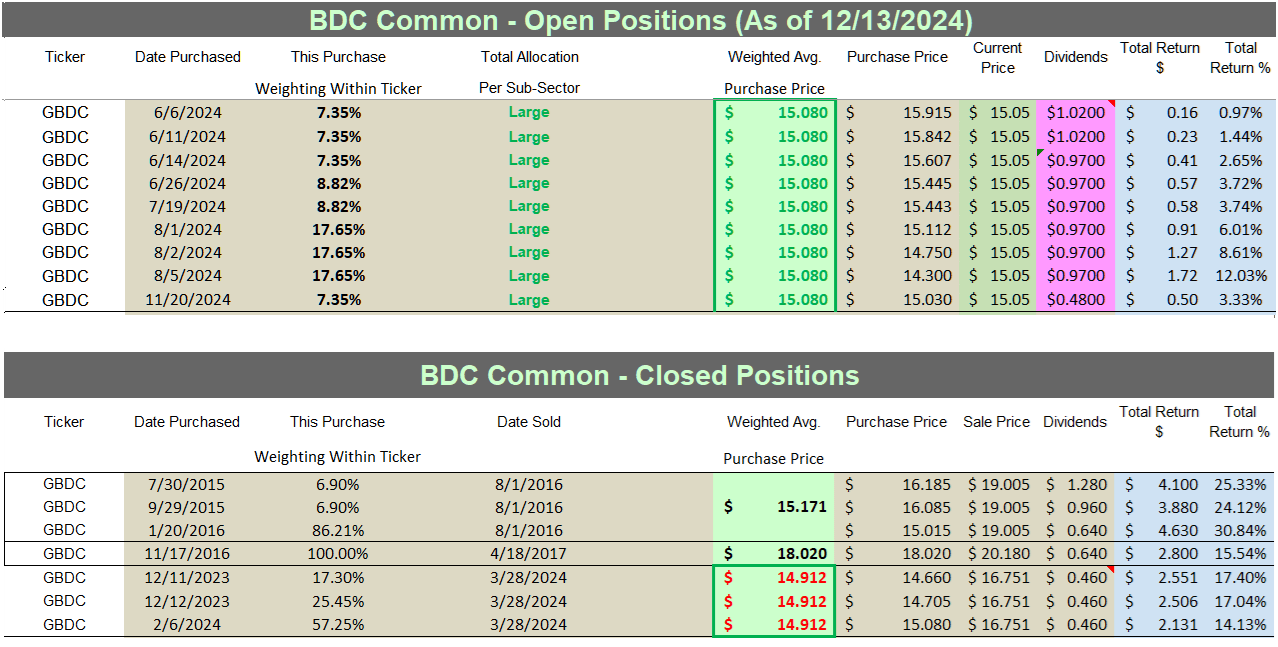
Task: Click the 8.61% total return cell
Action: (x=1243, y=253)
